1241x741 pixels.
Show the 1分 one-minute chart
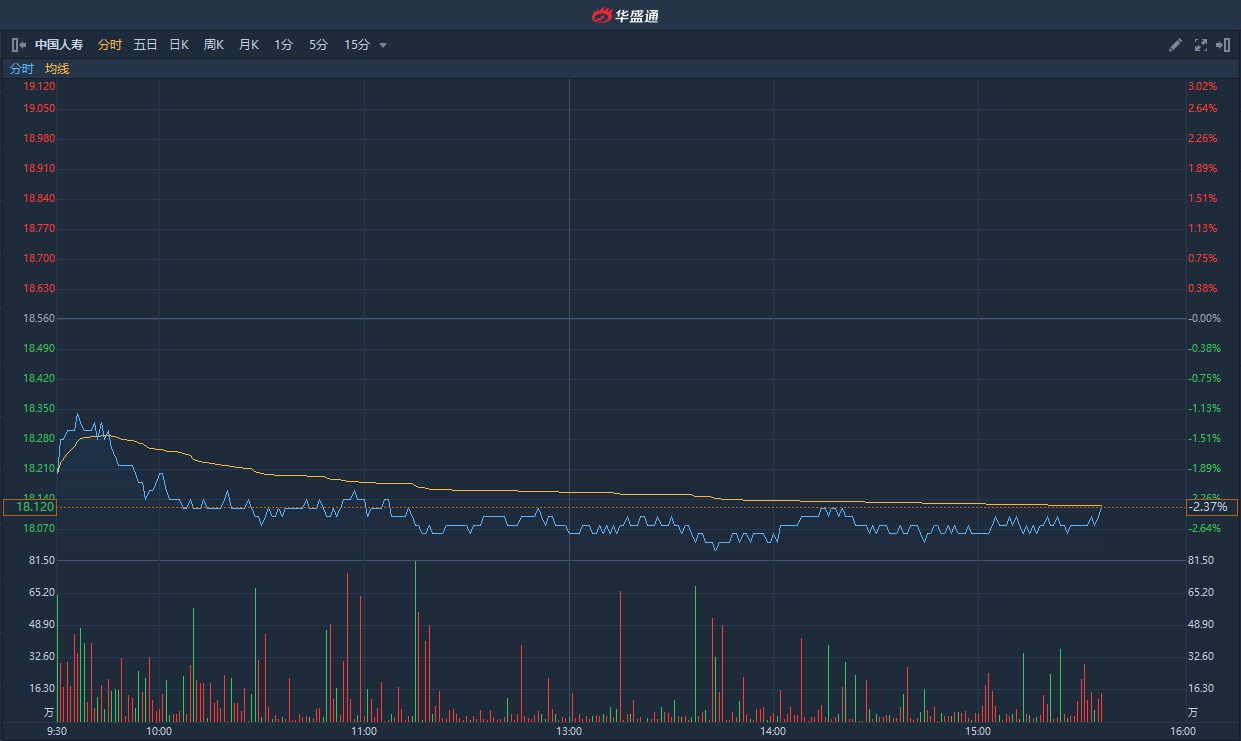click(x=284, y=45)
